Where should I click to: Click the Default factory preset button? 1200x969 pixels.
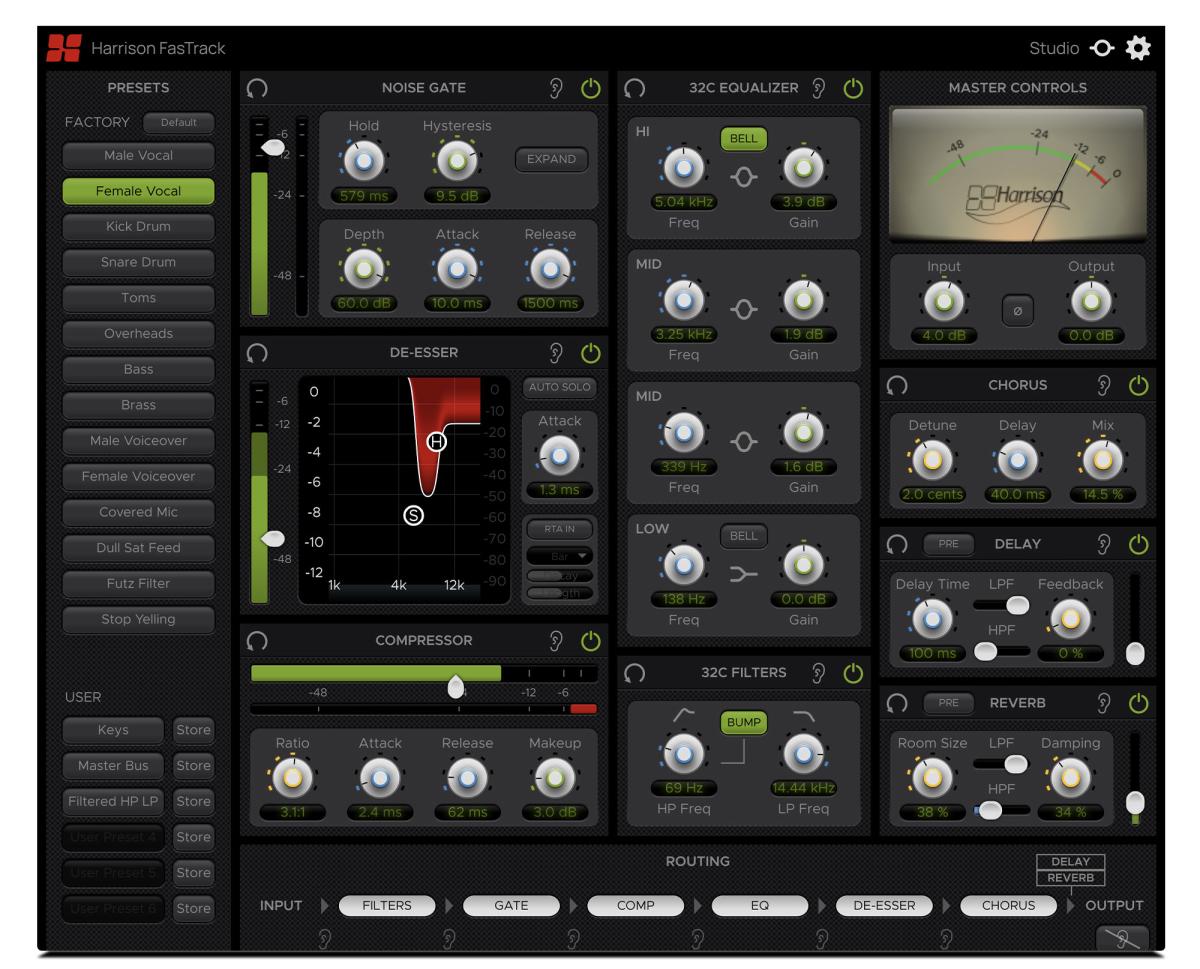(x=179, y=123)
